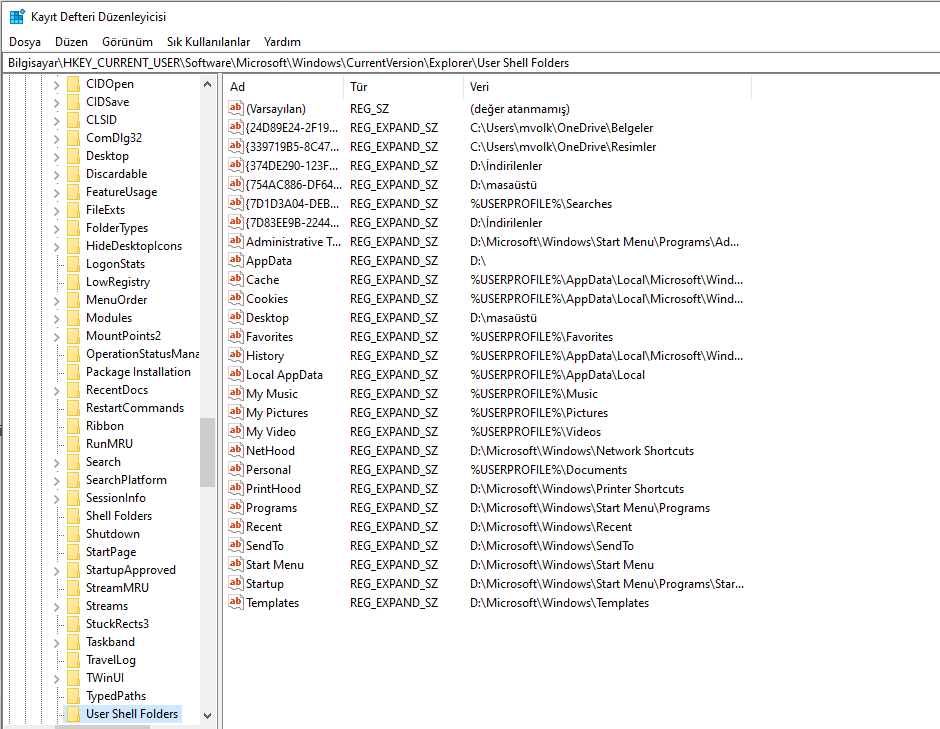Expand the CIDOpen tree node
Viewport: 940px width, 729px height.
coord(56,85)
